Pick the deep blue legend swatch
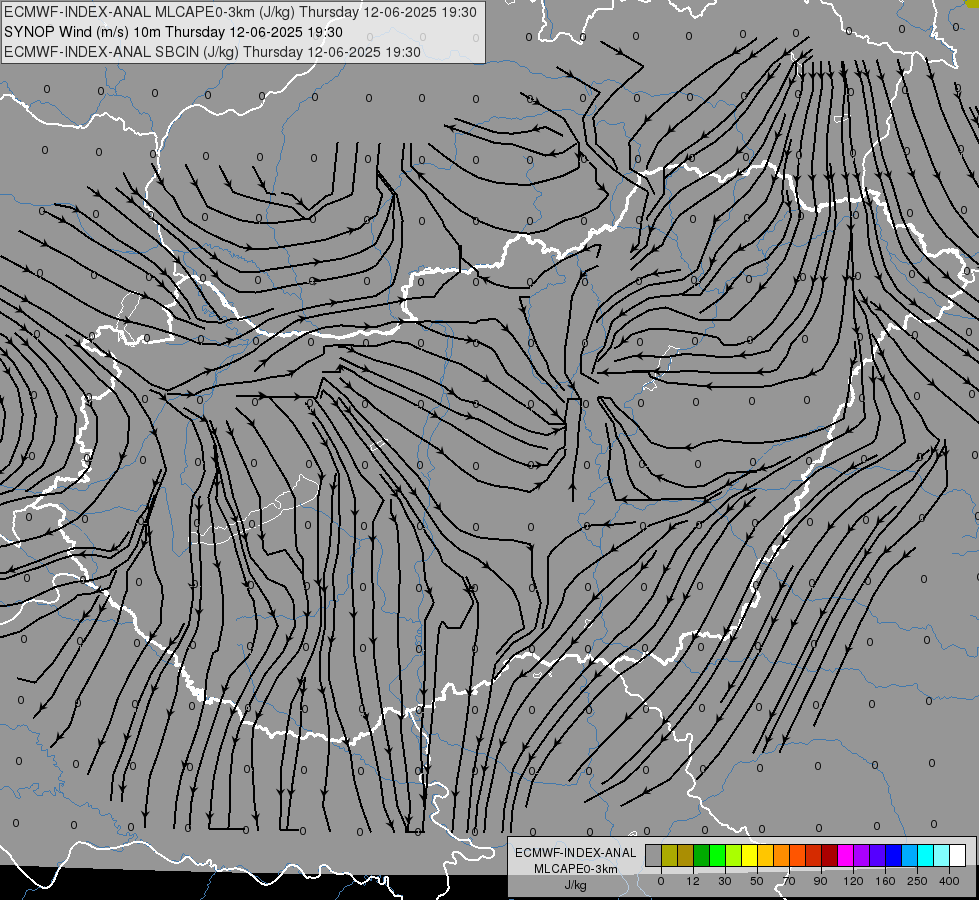The width and height of the screenshot is (979, 900). pos(894,855)
